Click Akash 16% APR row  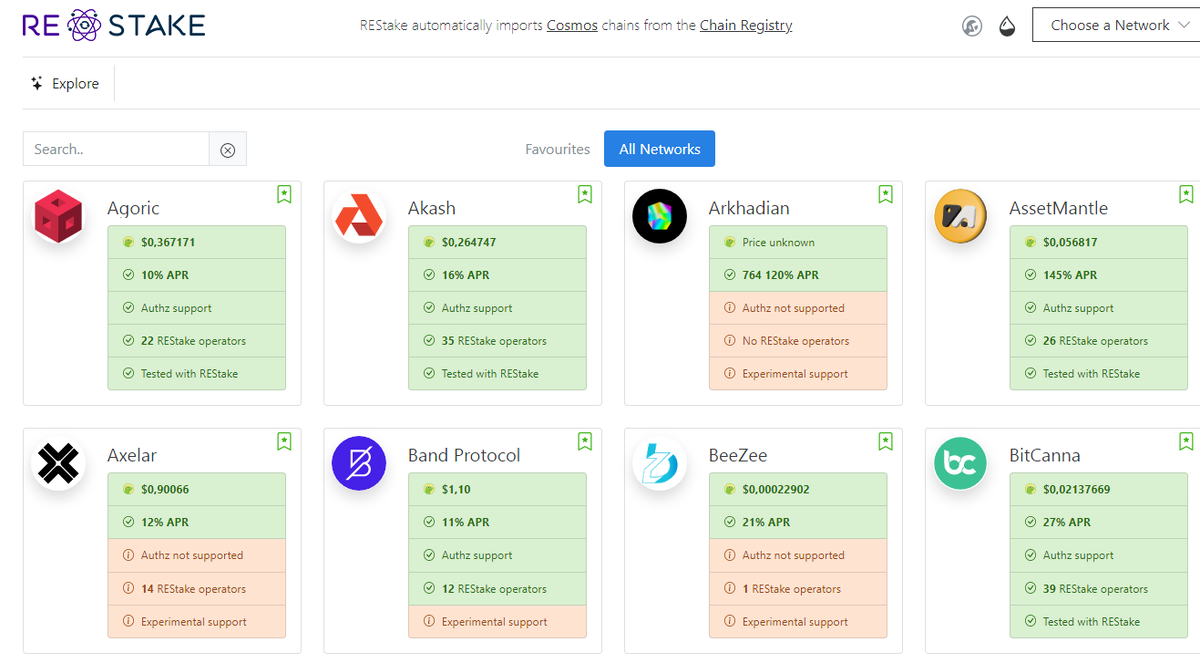[497, 275]
